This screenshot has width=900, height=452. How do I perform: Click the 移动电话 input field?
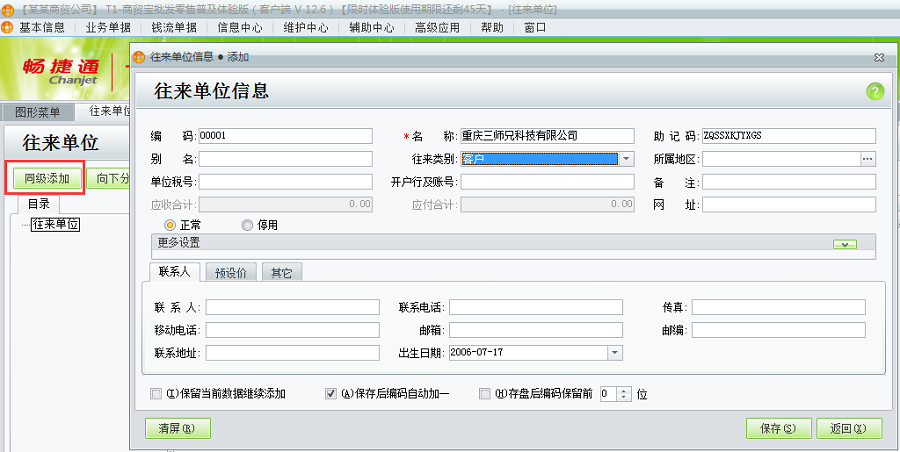click(x=293, y=330)
